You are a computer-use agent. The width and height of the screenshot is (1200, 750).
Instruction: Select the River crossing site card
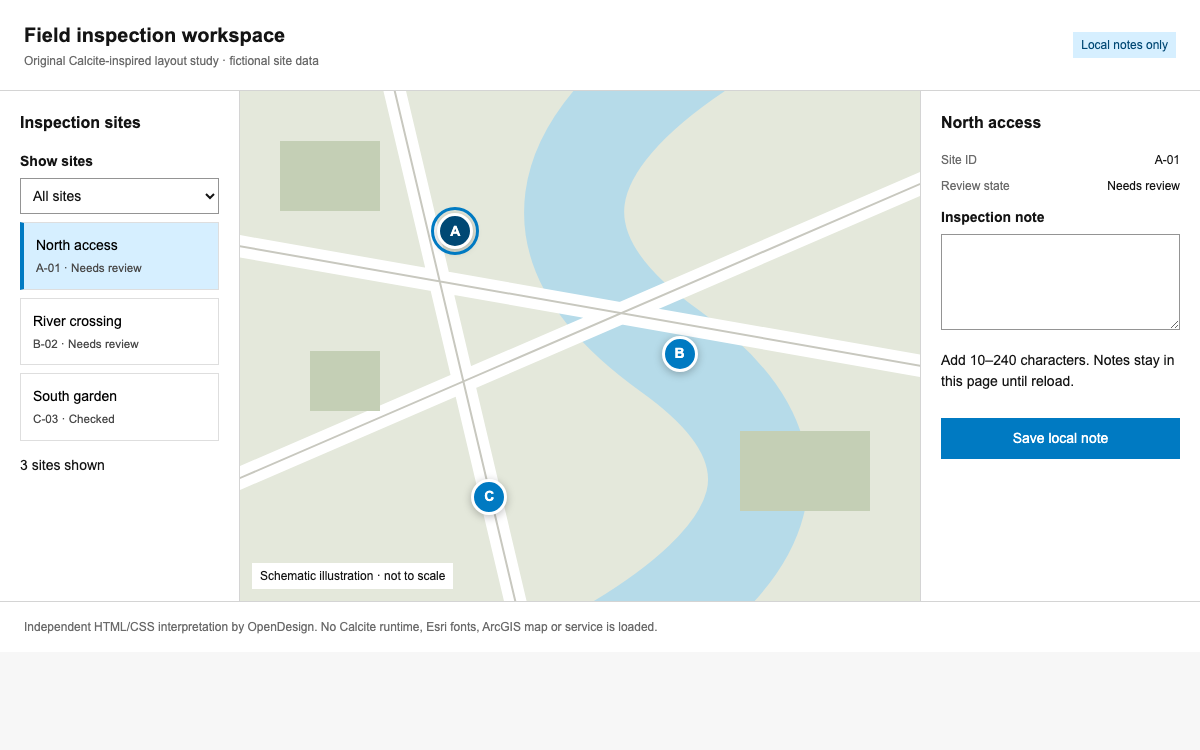click(x=119, y=331)
